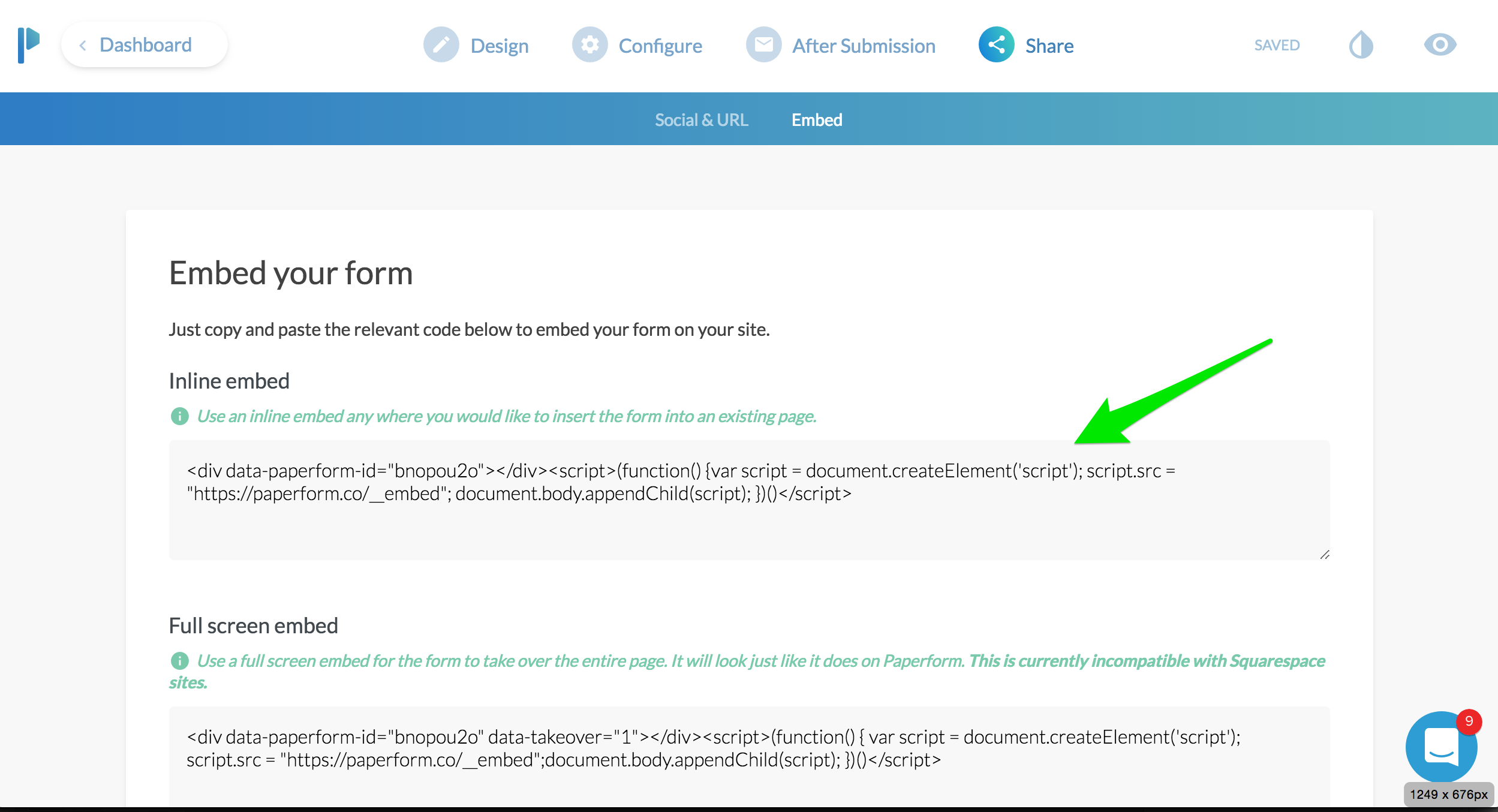
Task: Click inside the full screen embed code box
Action: point(749,757)
